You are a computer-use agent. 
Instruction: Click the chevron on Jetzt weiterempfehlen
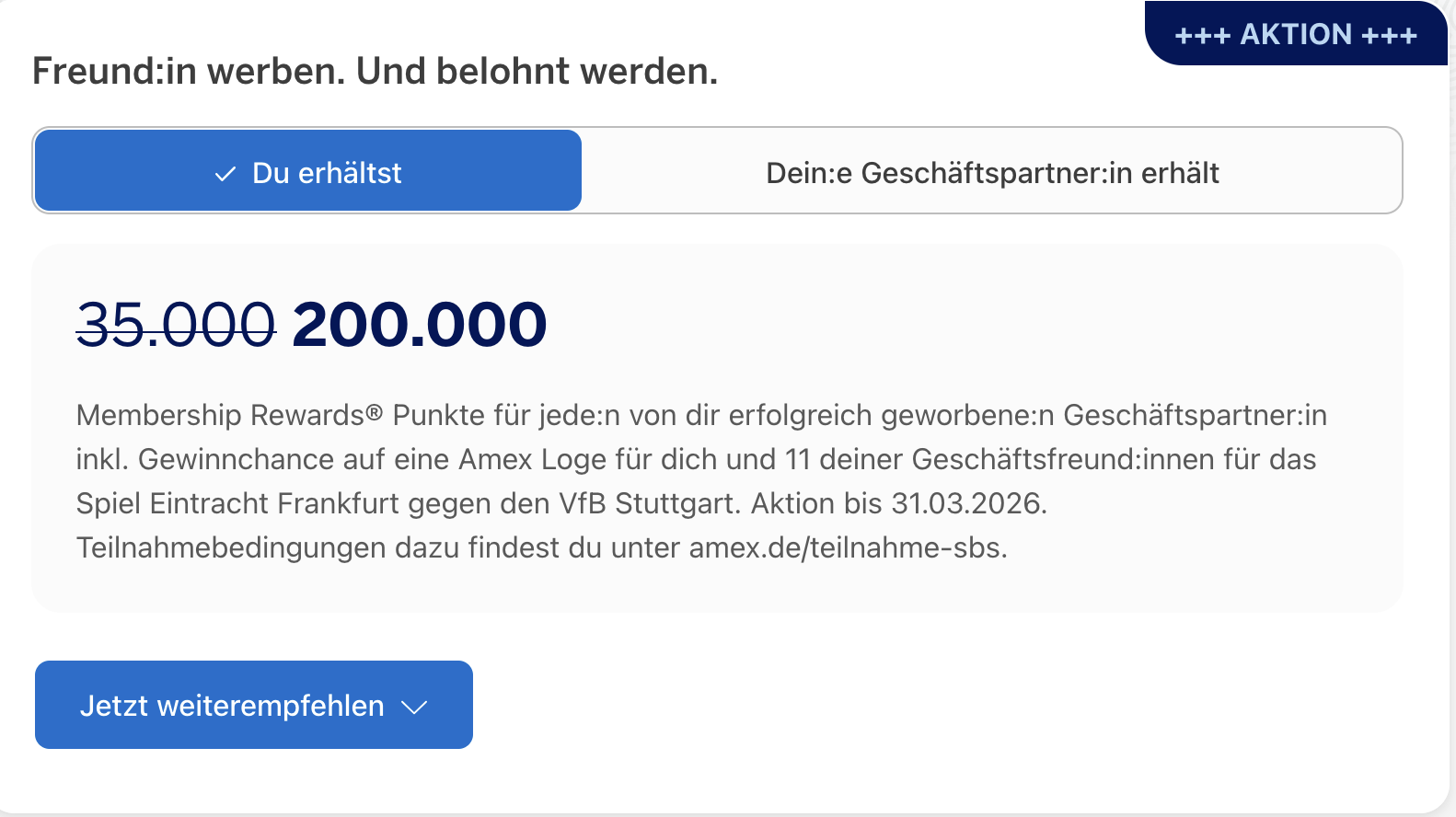click(x=415, y=707)
